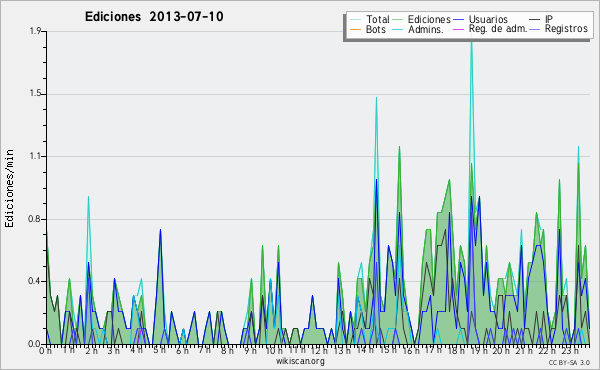Click the 0 h label at axis origin
The height and width of the screenshot is (370, 600).
(x=45, y=350)
